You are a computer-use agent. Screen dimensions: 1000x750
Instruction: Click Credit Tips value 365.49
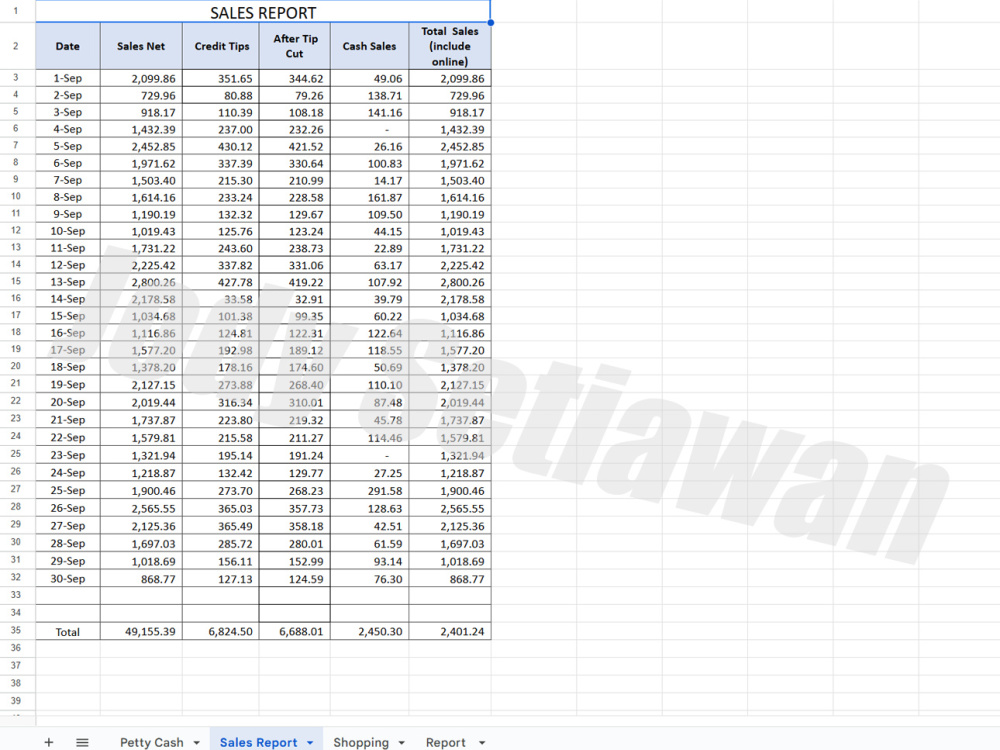point(221,526)
